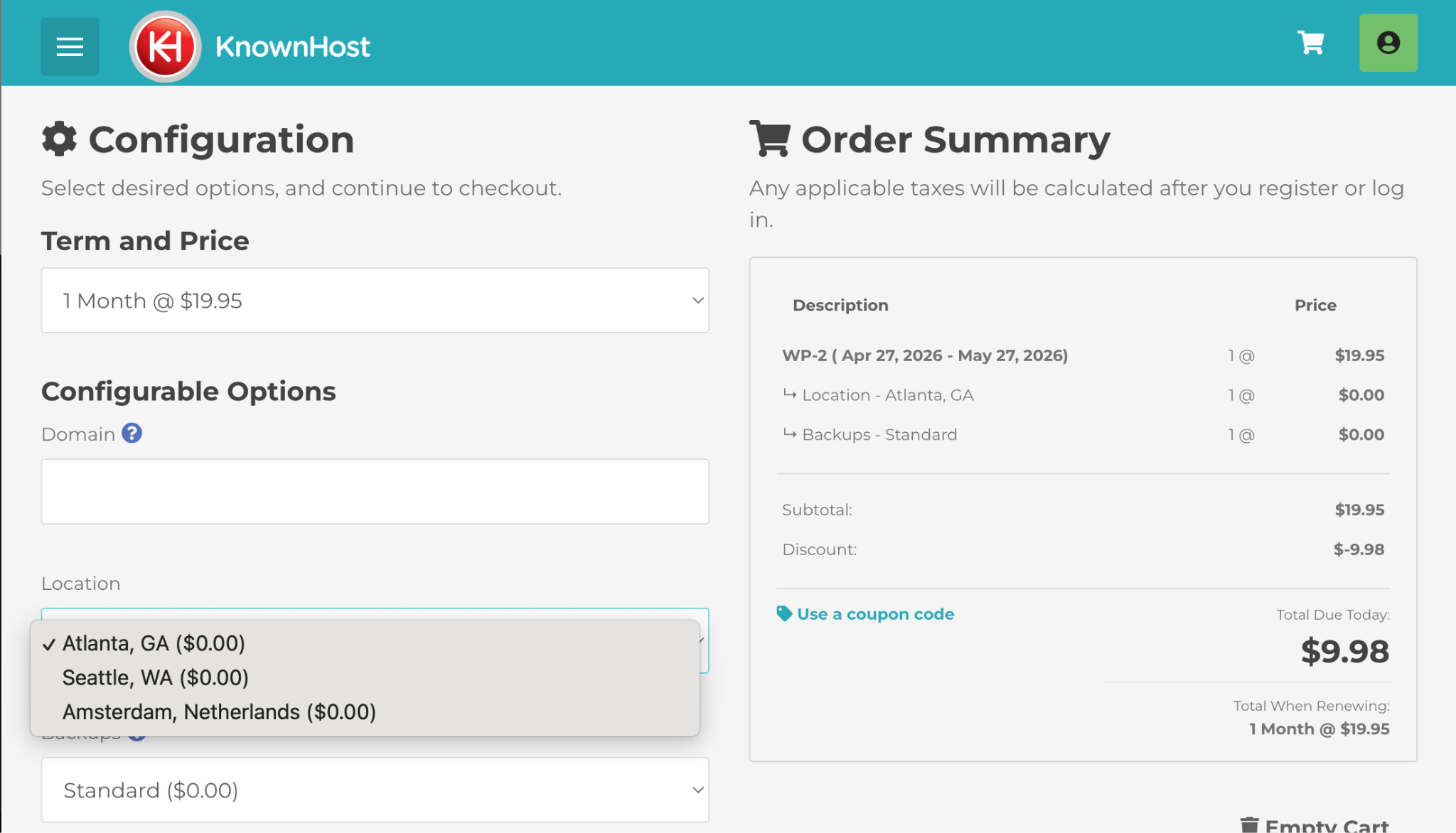Click the KnownHost round logo

coord(165,47)
